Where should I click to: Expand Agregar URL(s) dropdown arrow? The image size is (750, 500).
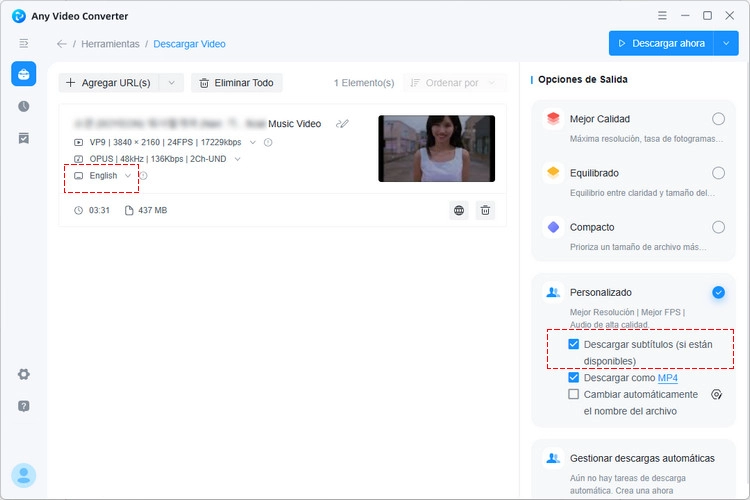171,83
